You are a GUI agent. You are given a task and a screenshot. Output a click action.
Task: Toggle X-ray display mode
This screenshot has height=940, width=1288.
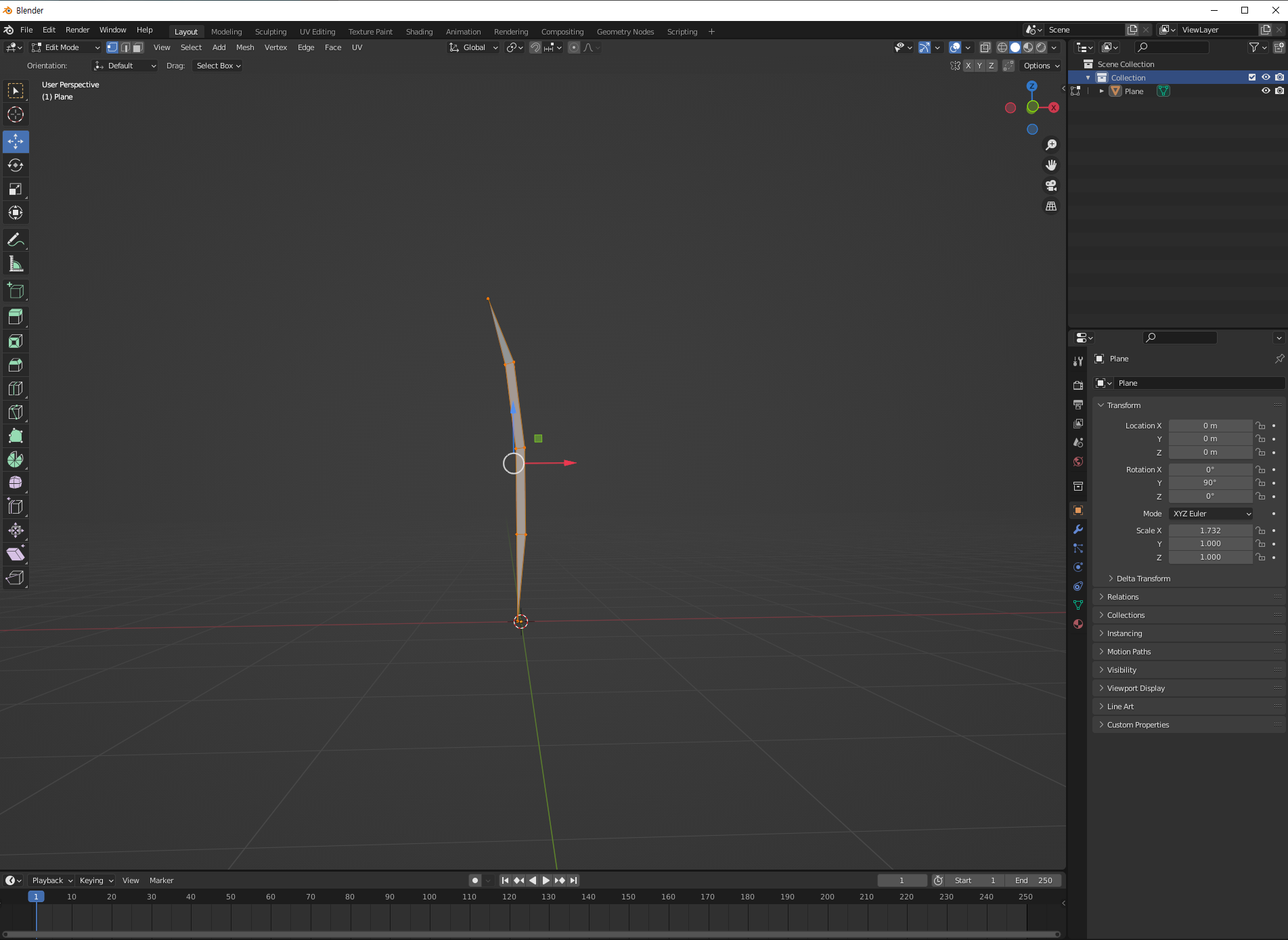(x=985, y=47)
